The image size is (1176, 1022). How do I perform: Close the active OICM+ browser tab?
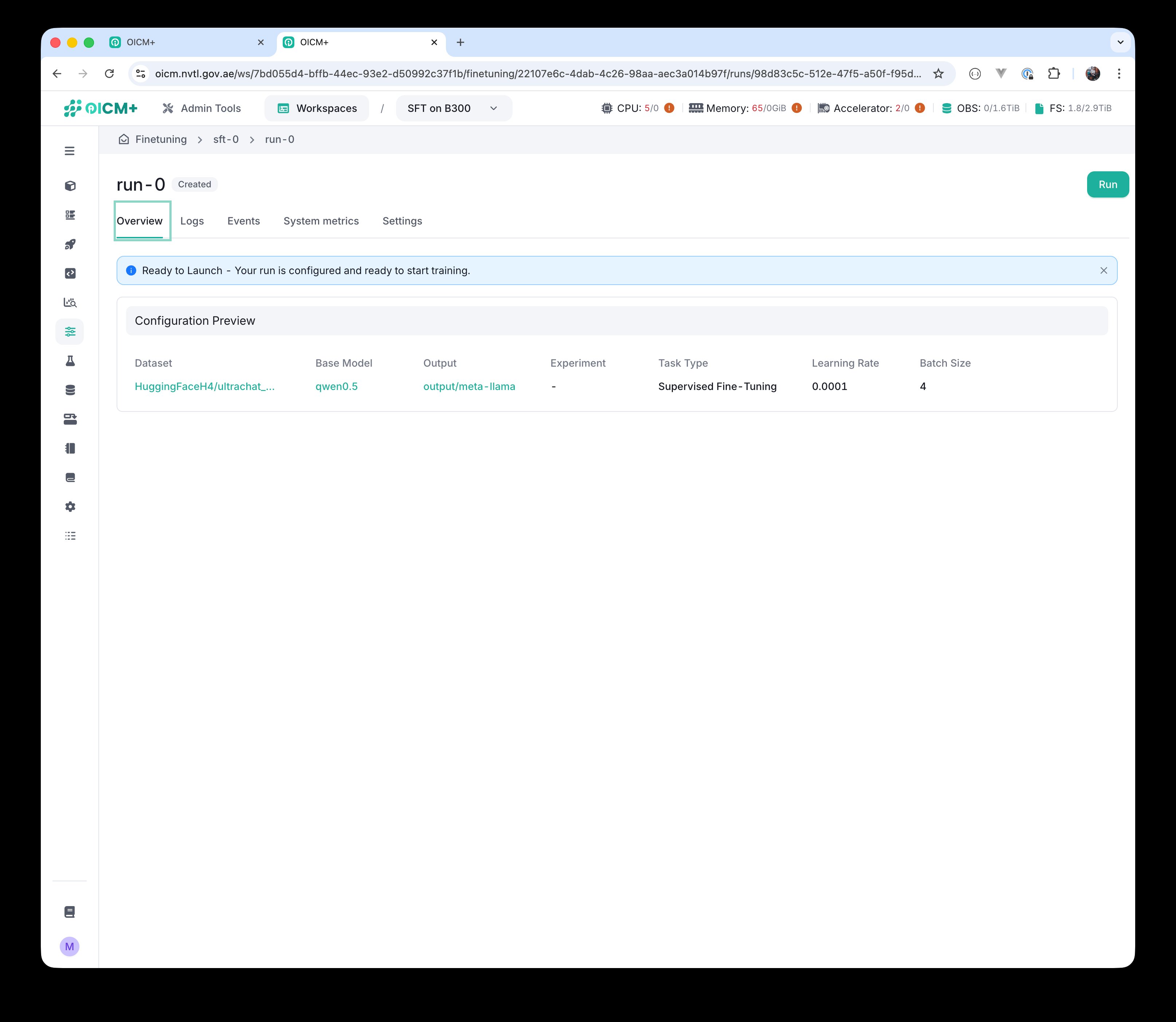[x=434, y=42]
